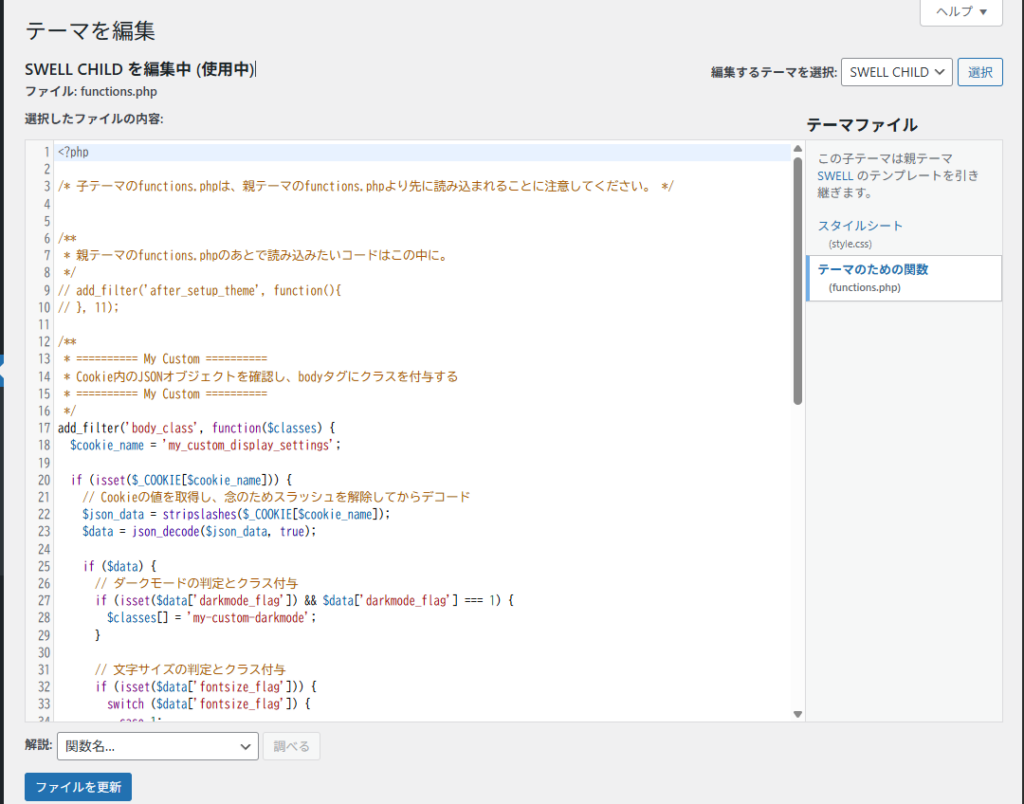
Task: Open the SWELL parent theme link
Action: tap(835, 176)
